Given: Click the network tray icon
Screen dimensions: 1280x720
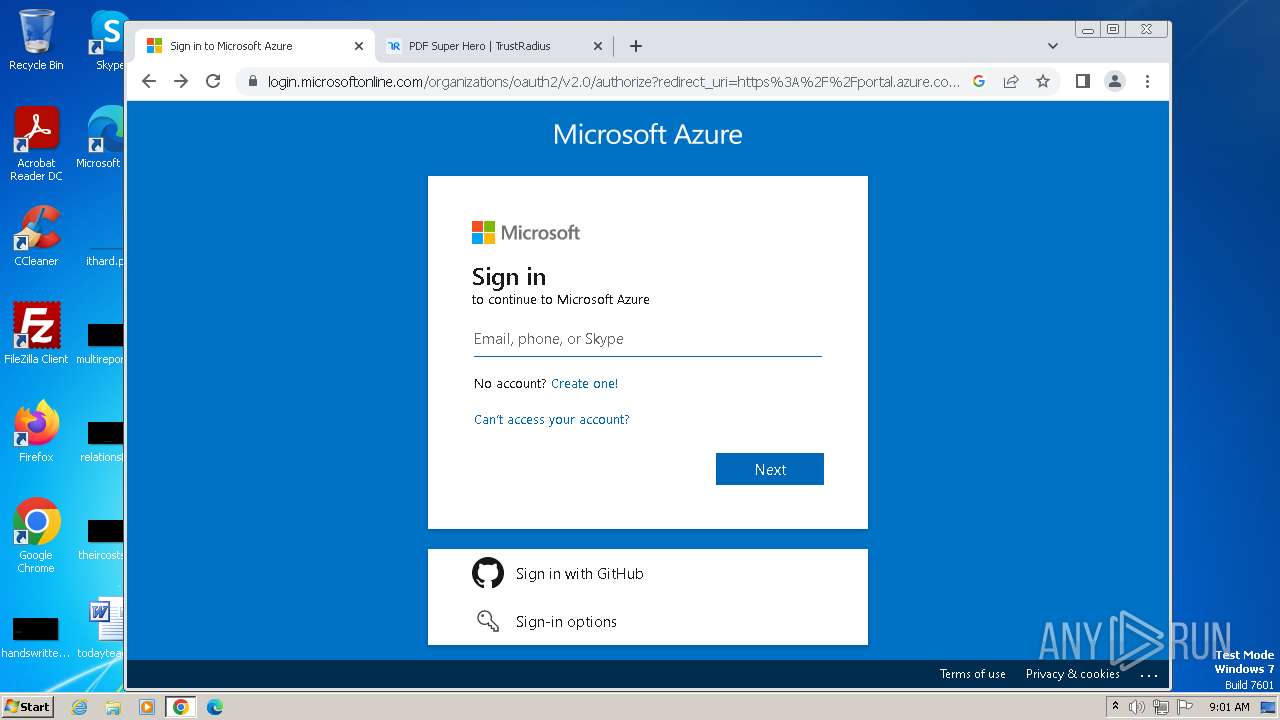Looking at the screenshot, I should click(1160, 707).
